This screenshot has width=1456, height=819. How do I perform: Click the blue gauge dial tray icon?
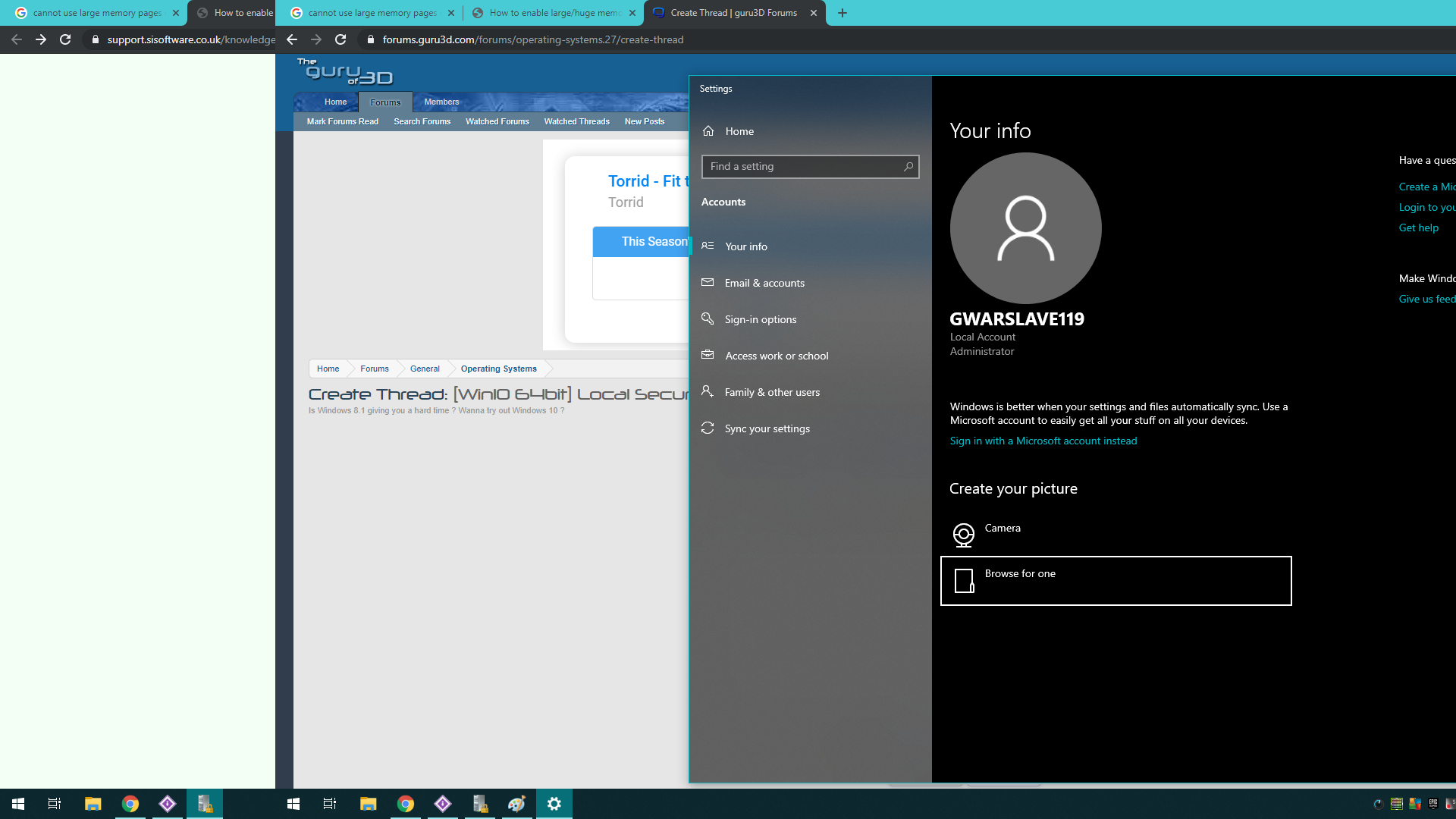[x=1379, y=804]
